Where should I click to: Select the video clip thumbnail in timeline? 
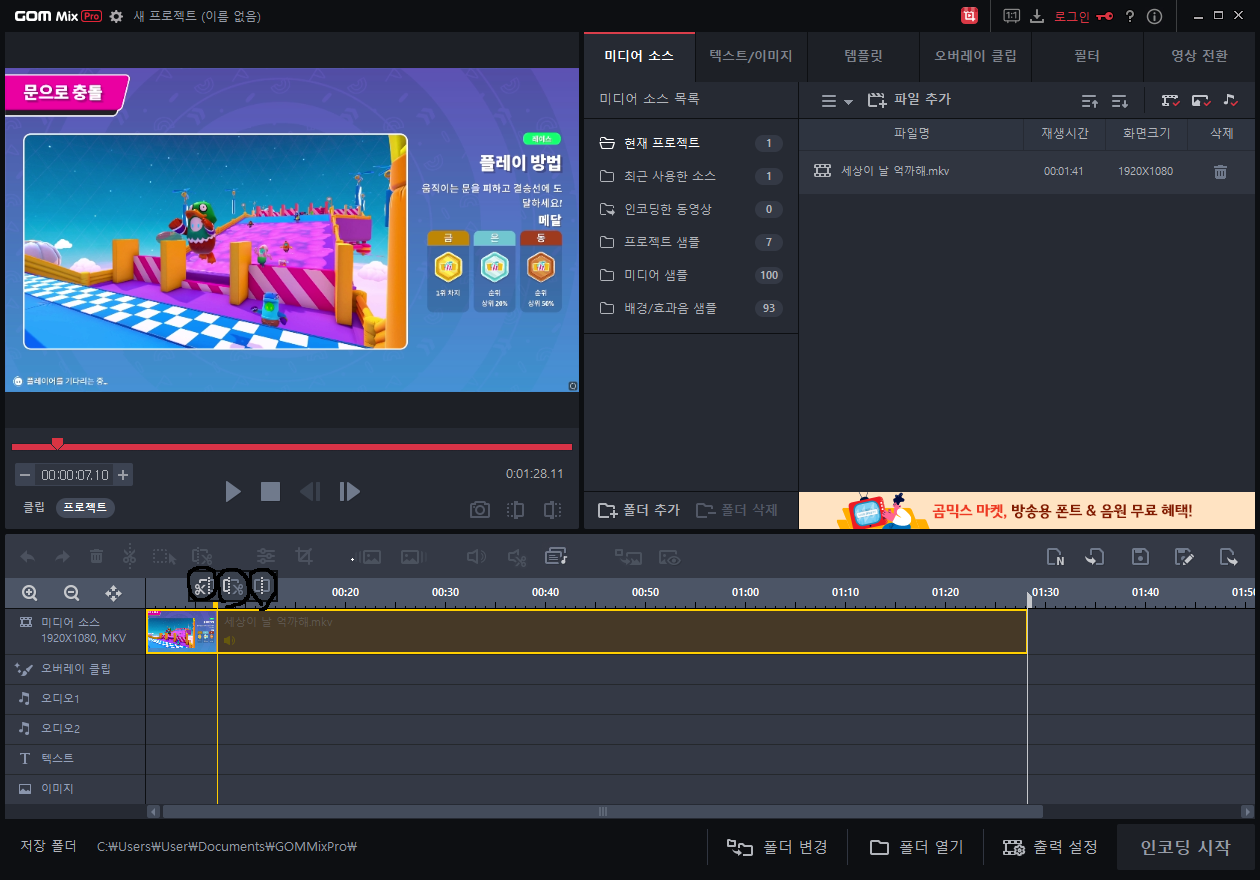[182, 632]
